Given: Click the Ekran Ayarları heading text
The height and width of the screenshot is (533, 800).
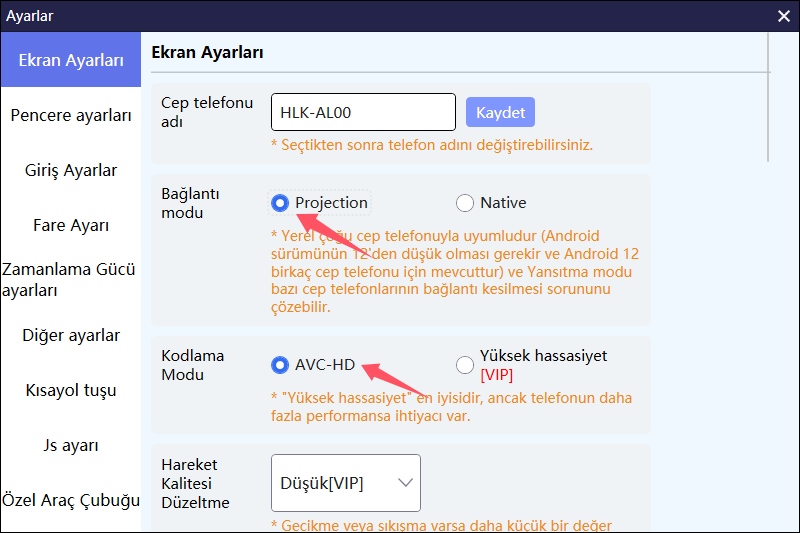Looking at the screenshot, I should pos(207,53).
